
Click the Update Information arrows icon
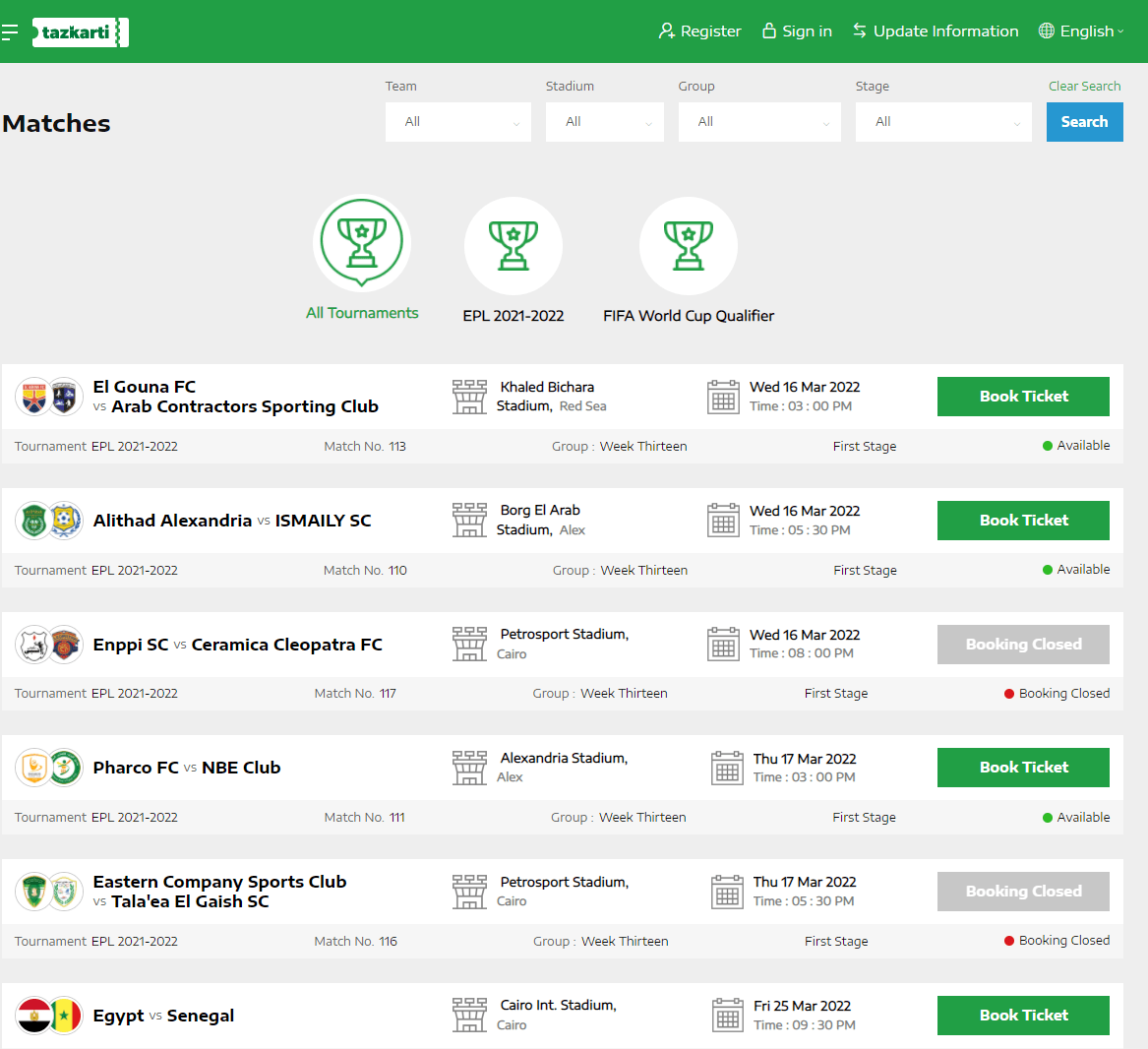point(860,31)
